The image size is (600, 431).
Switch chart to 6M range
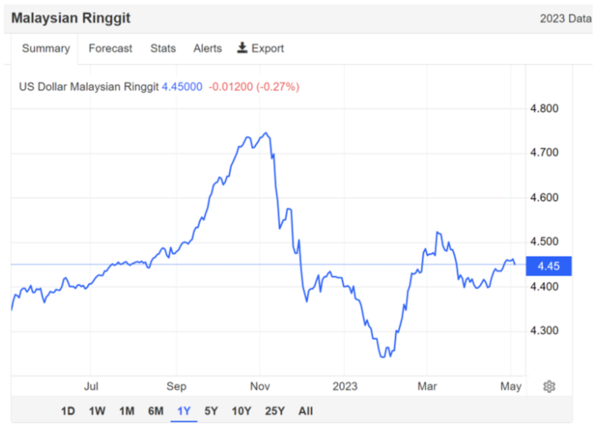(x=156, y=411)
